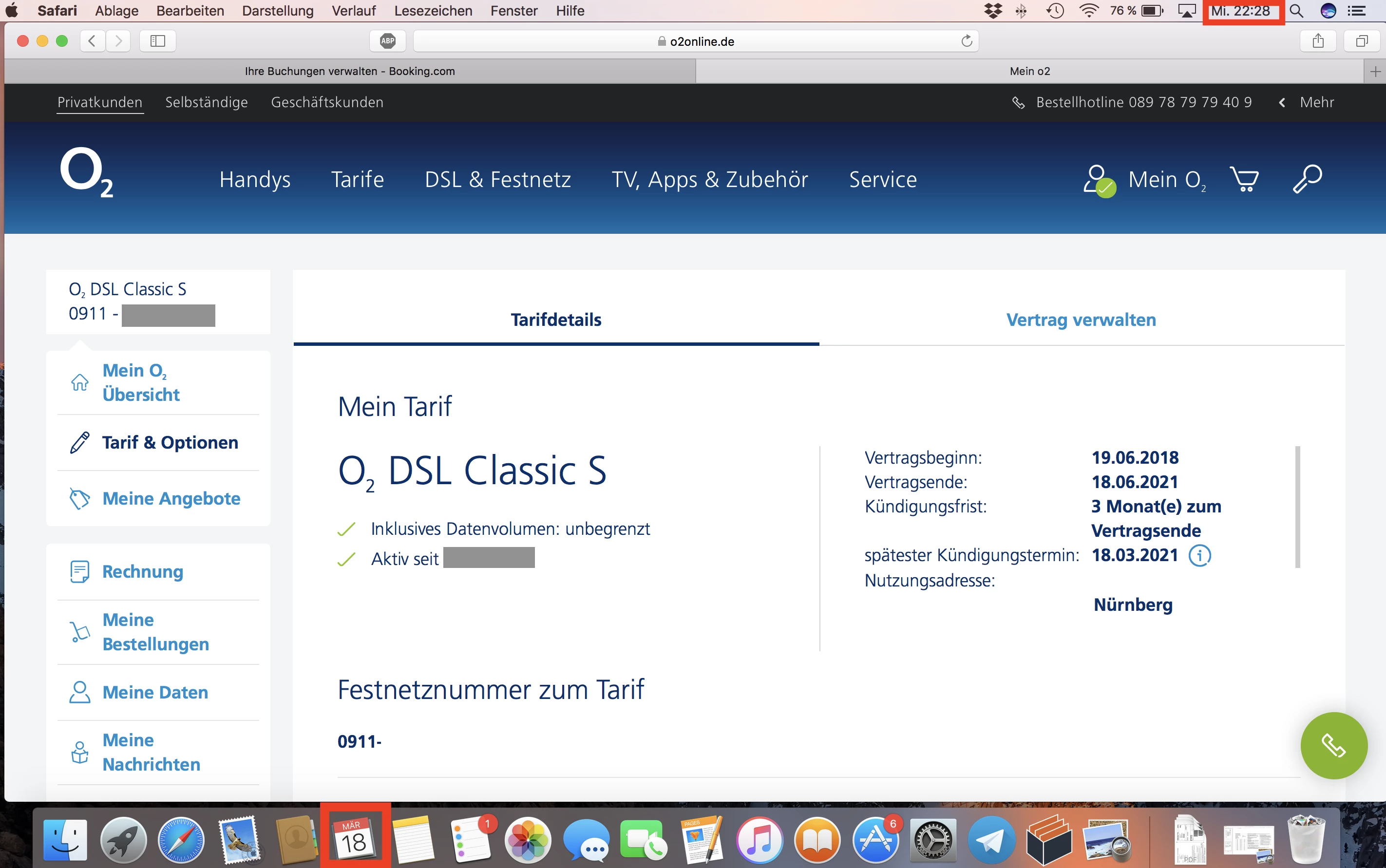This screenshot has height=868, width=1386.
Task: Click info icon next to Kündigungstermin
Action: tap(1199, 555)
